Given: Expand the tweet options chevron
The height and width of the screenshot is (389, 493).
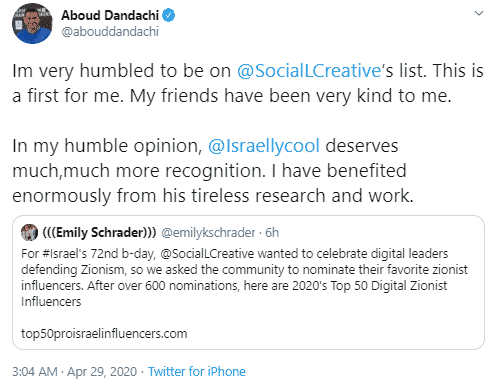Looking at the screenshot, I should 479,13.
